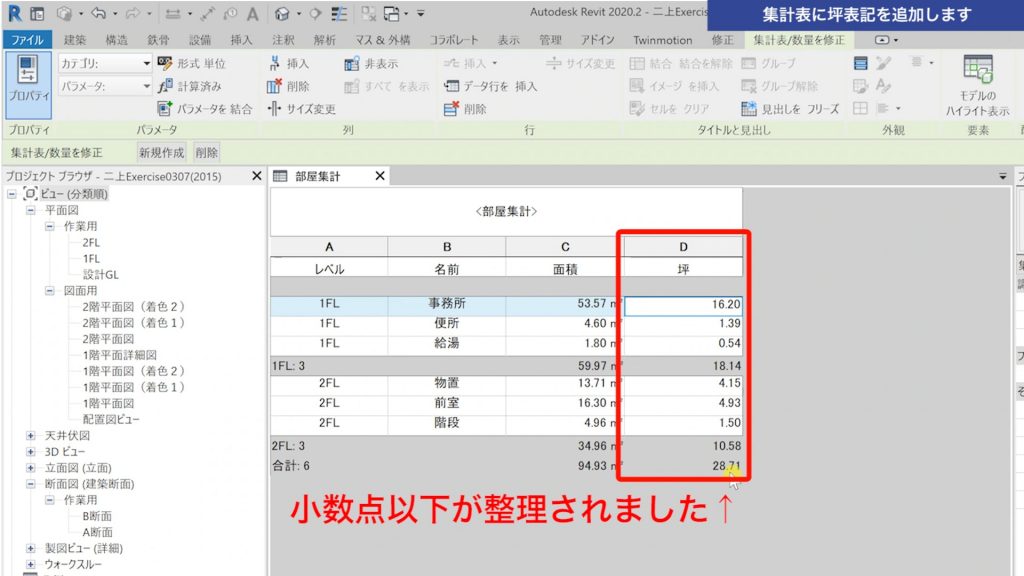Open the default 3D view icon
This screenshot has height=576, width=1024.
tap(283, 13)
